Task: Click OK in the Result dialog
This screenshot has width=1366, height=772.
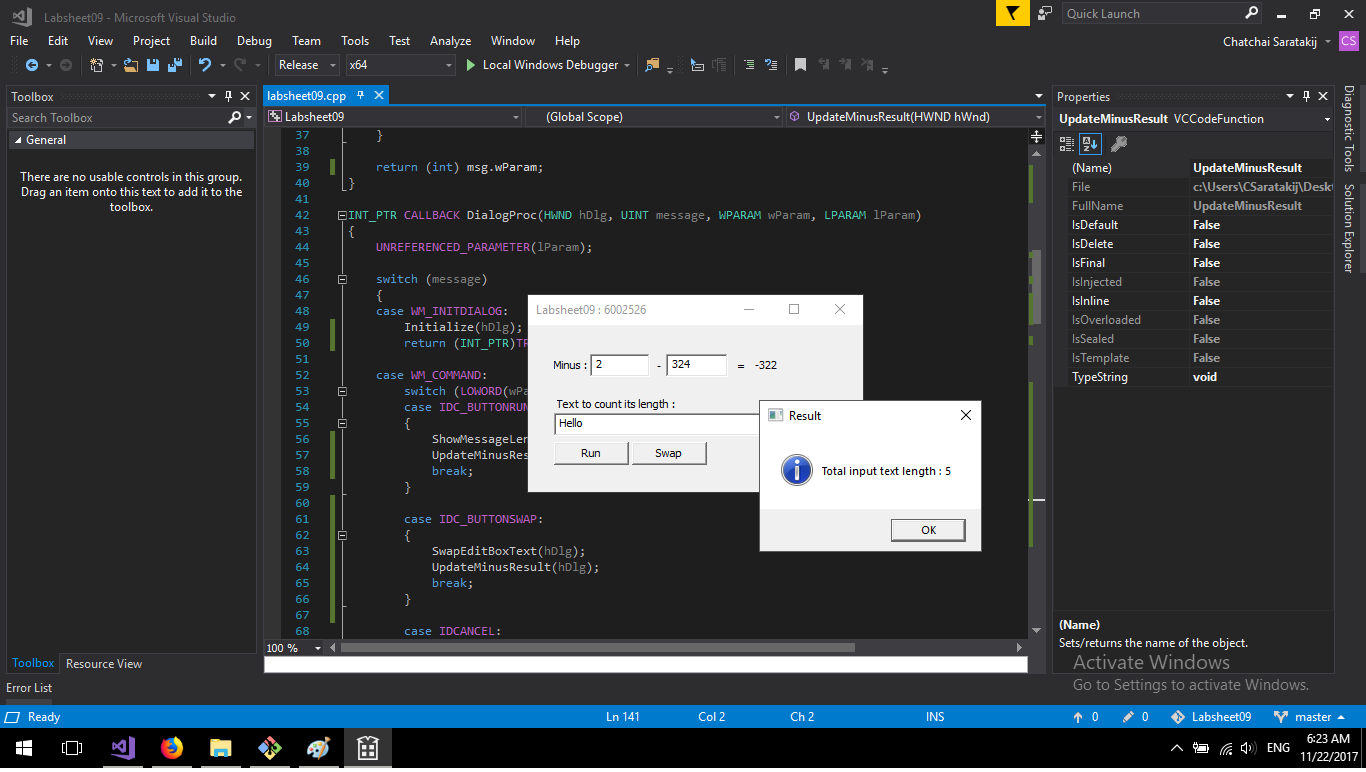Action: (x=928, y=530)
